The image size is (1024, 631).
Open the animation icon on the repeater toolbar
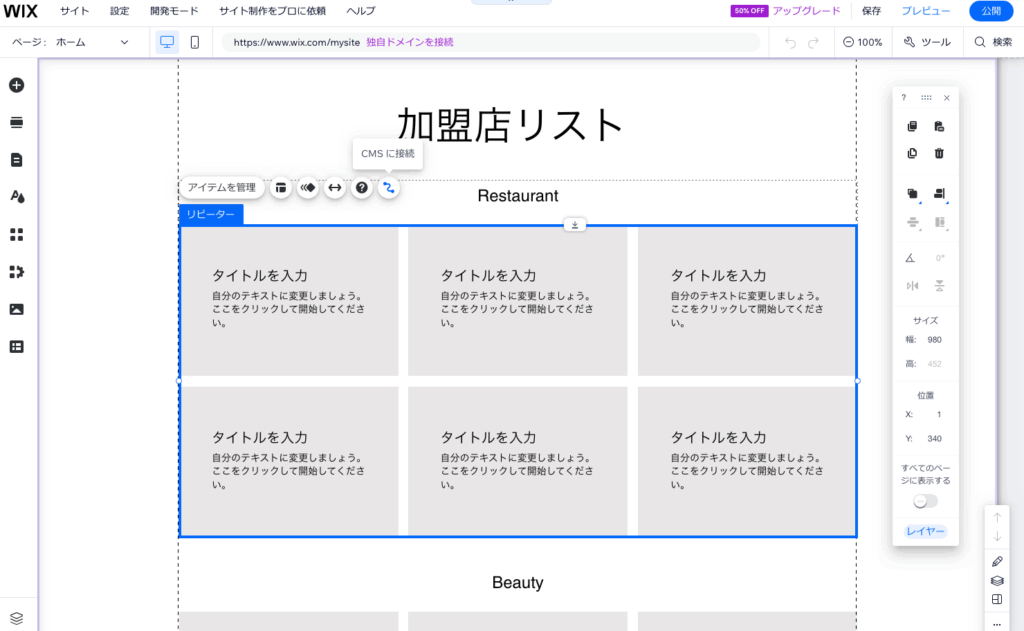click(x=308, y=188)
